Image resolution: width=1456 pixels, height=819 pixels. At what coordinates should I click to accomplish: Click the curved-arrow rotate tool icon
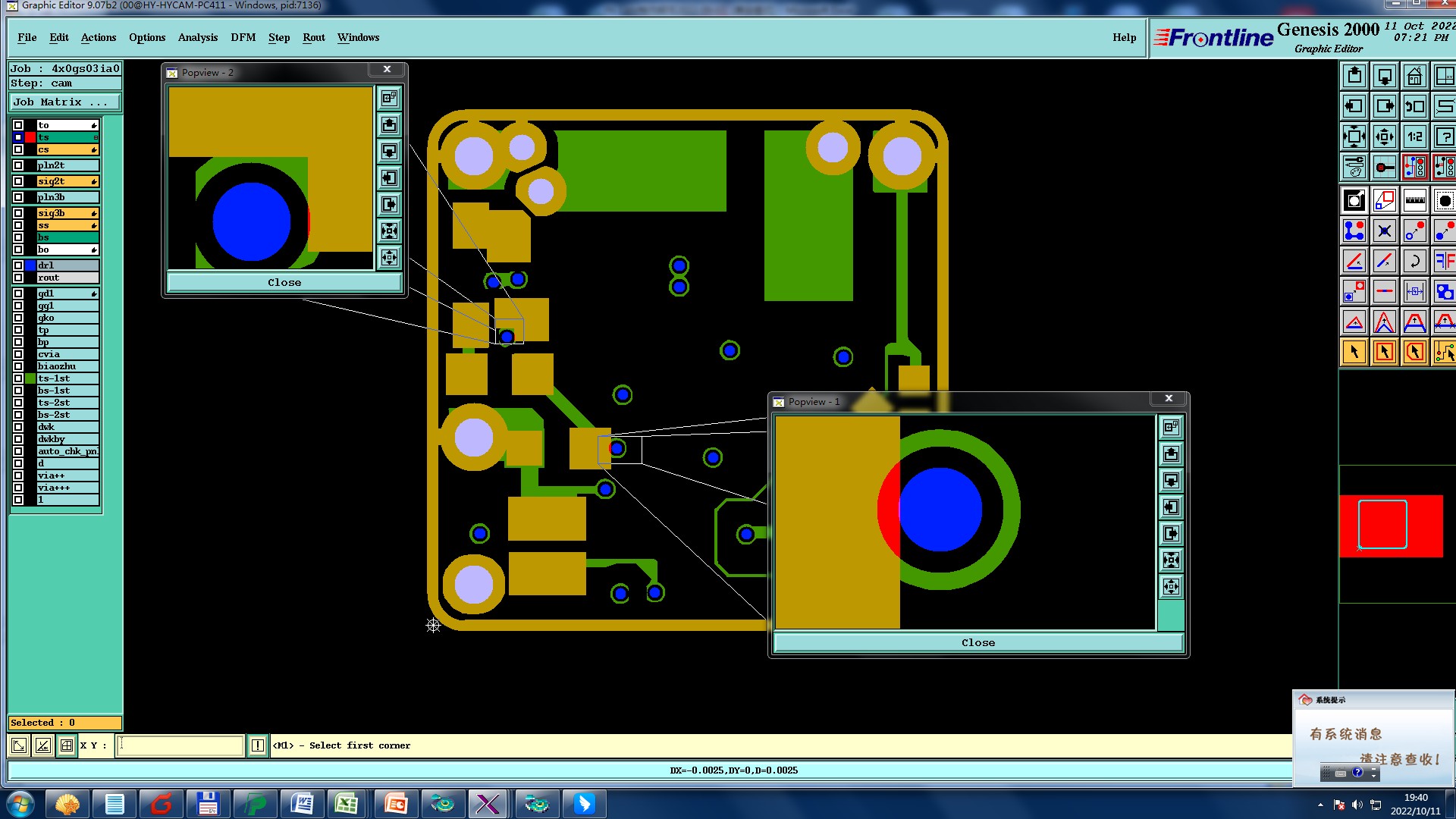(x=1414, y=262)
